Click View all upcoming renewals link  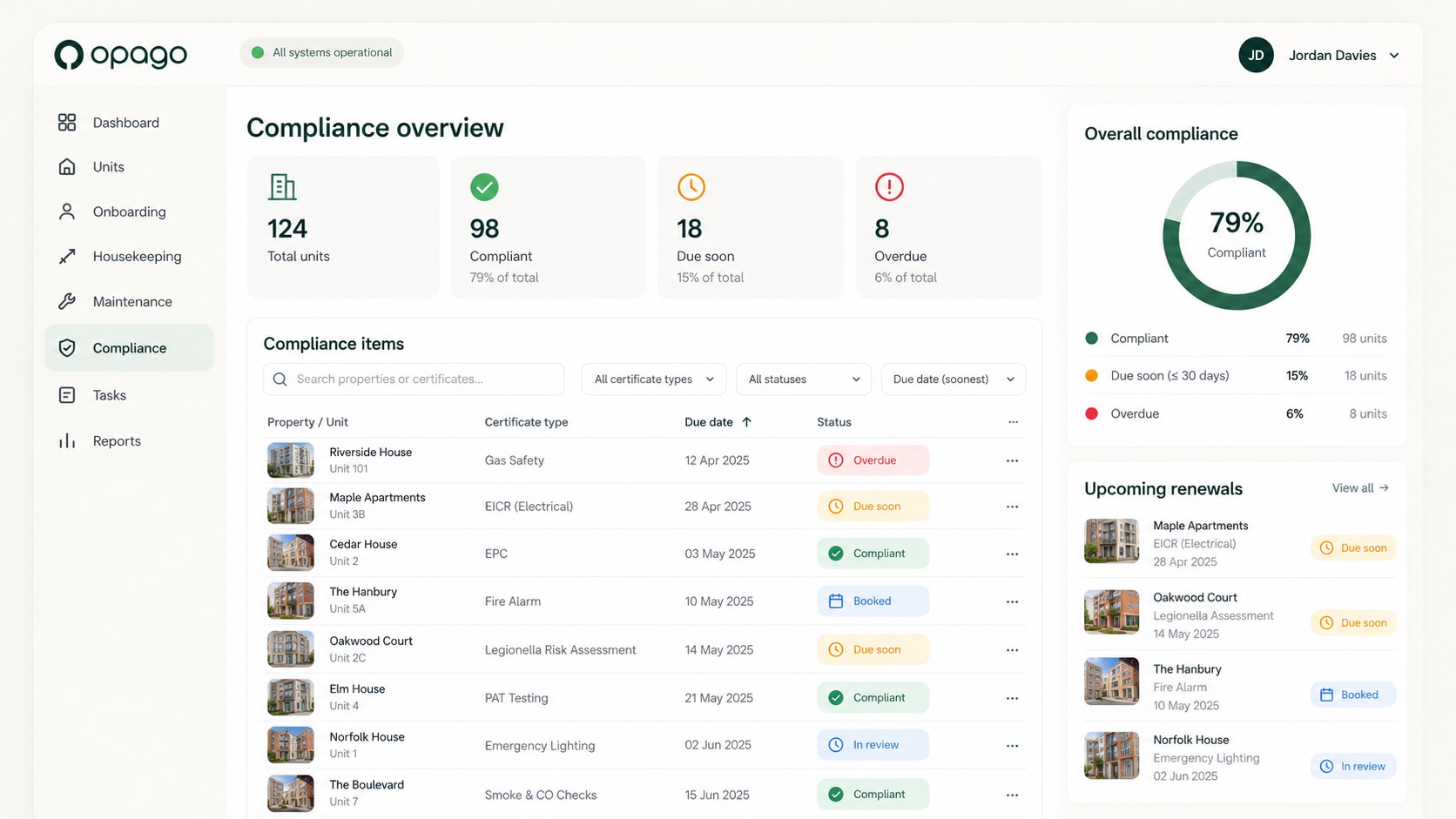pyautogui.click(x=1360, y=488)
